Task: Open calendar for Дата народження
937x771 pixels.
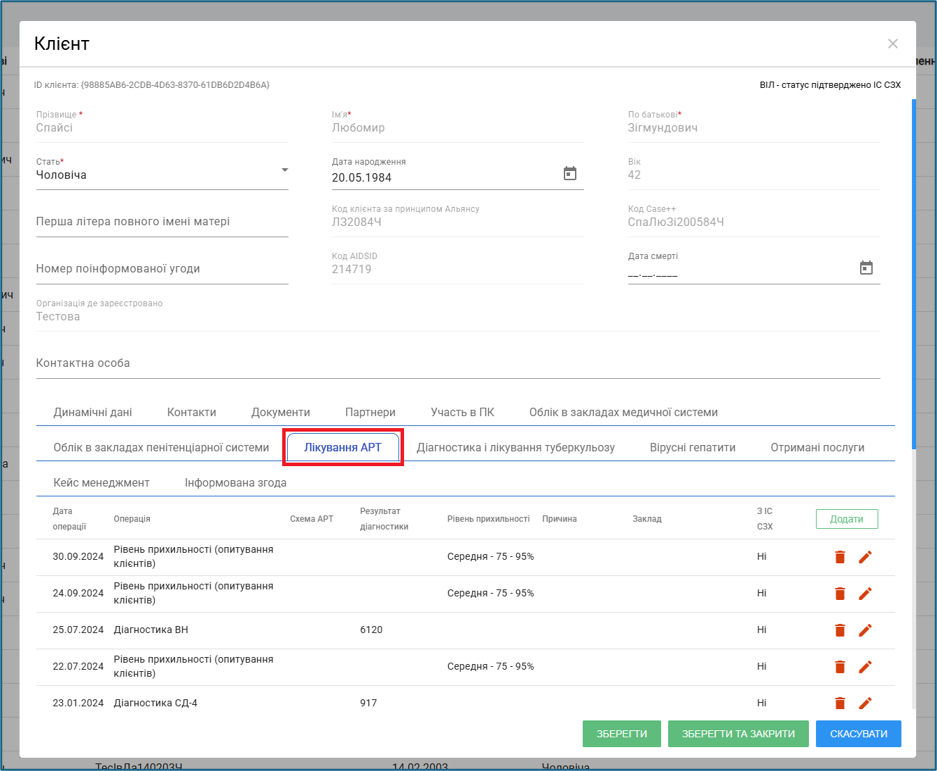Action: (x=570, y=174)
